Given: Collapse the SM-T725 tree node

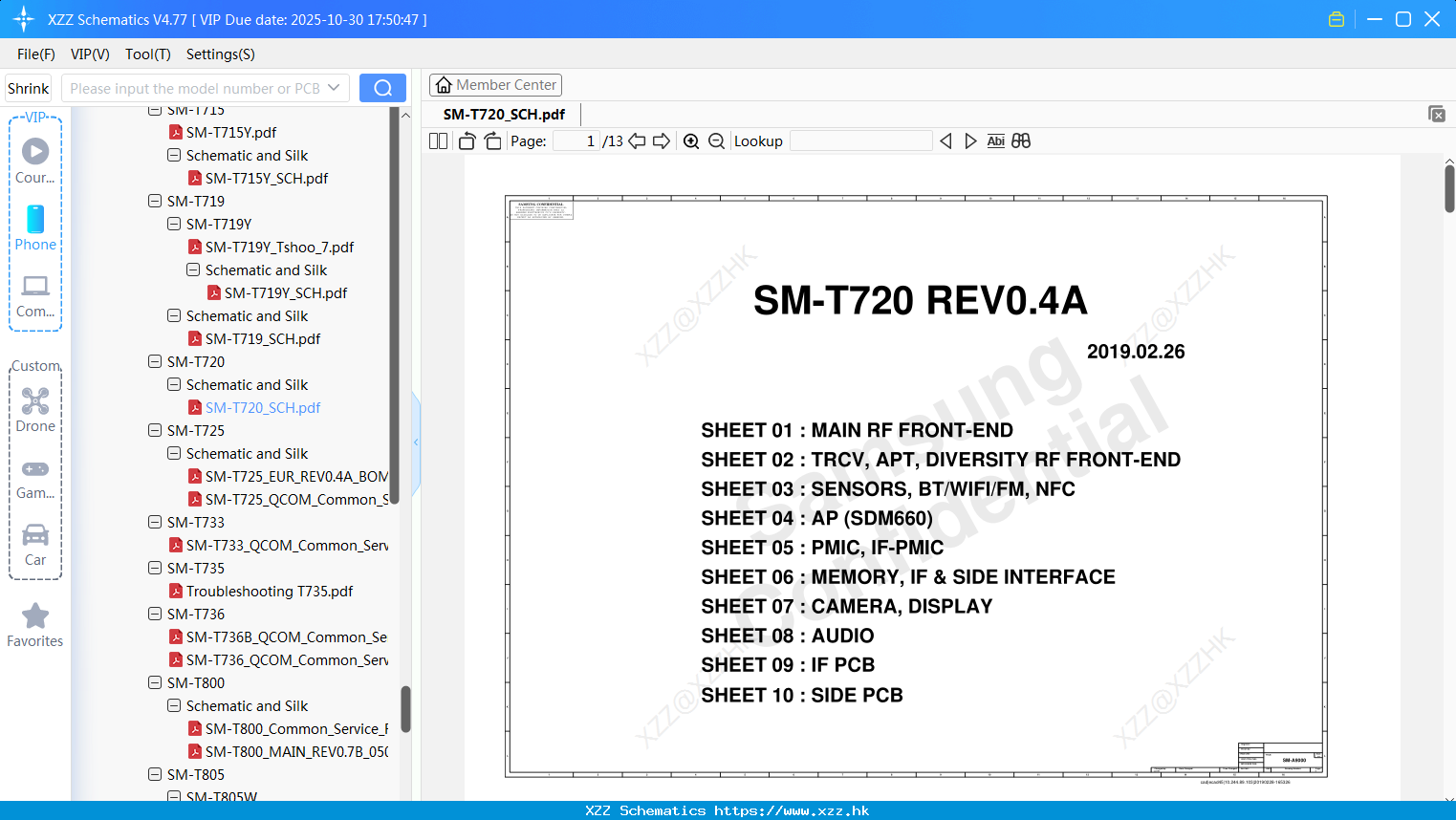Looking at the screenshot, I should pyautogui.click(x=155, y=430).
